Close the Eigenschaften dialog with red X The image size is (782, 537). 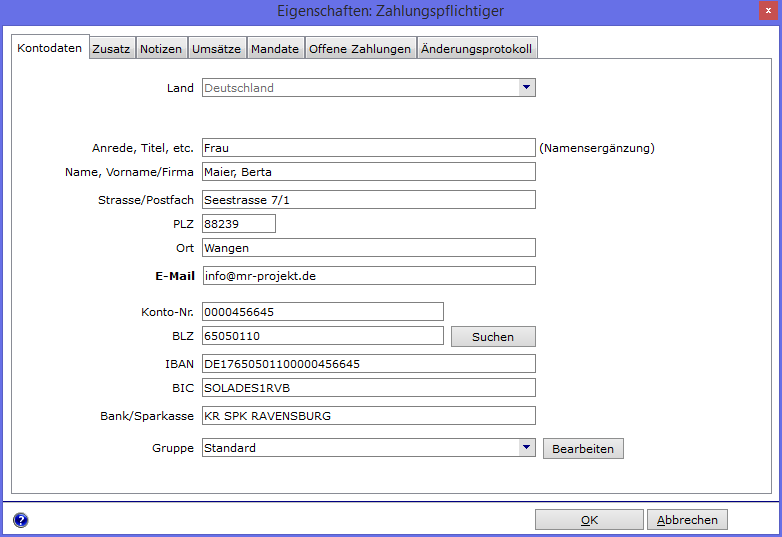coord(768,10)
